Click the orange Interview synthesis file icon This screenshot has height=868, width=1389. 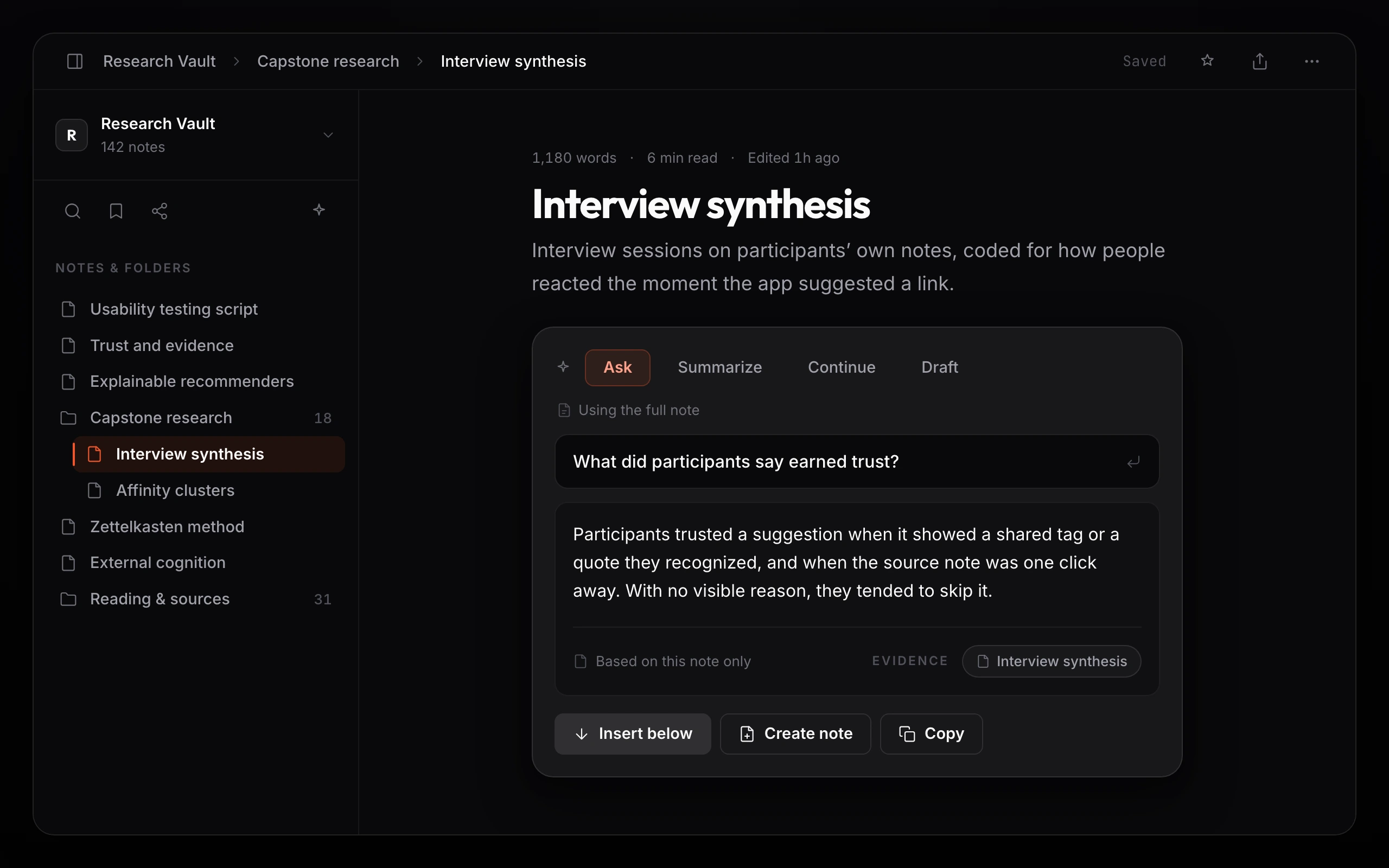[x=94, y=454]
